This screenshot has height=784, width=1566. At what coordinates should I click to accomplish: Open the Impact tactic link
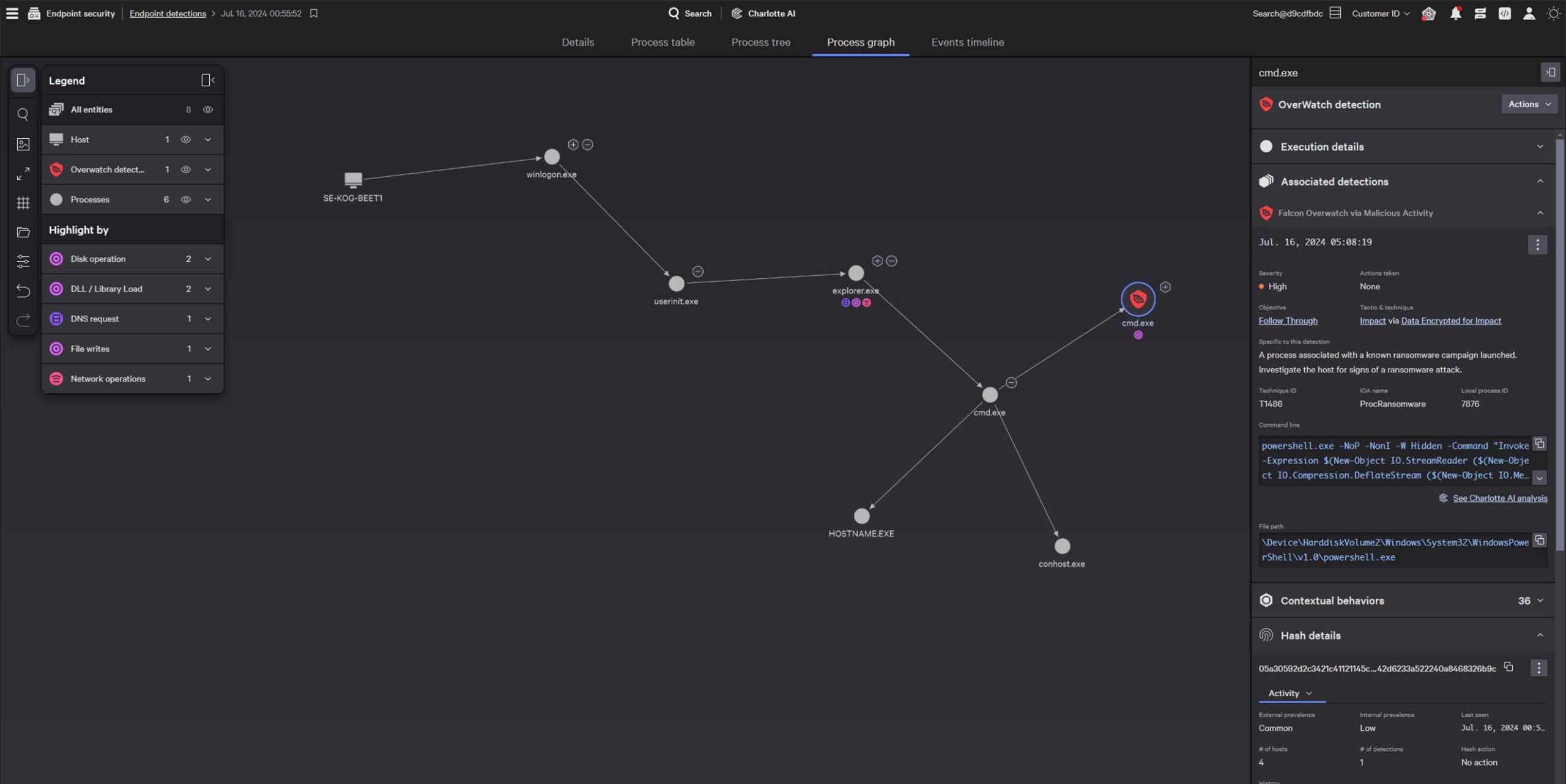(1372, 320)
